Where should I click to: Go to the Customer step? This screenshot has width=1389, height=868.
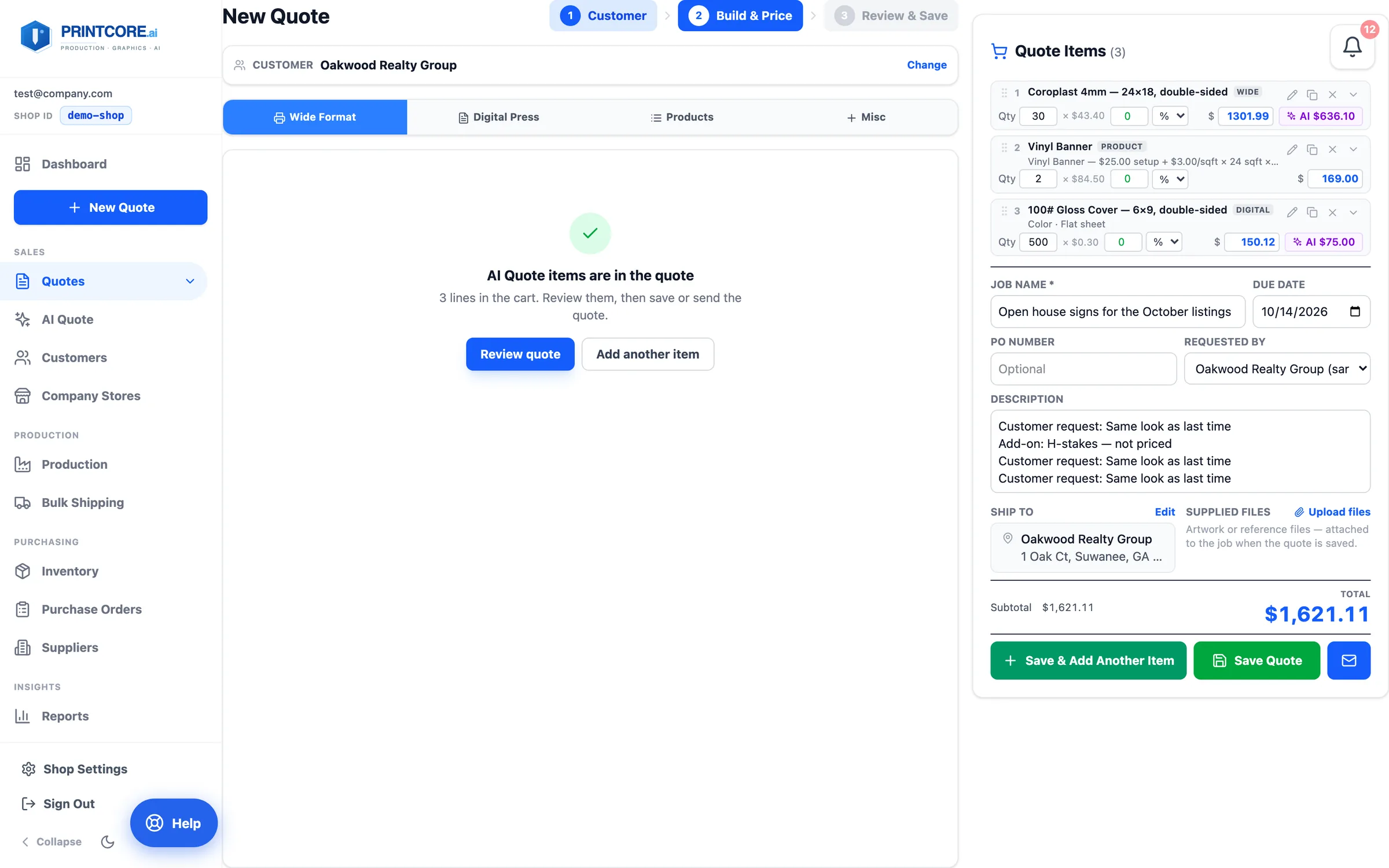603,16
